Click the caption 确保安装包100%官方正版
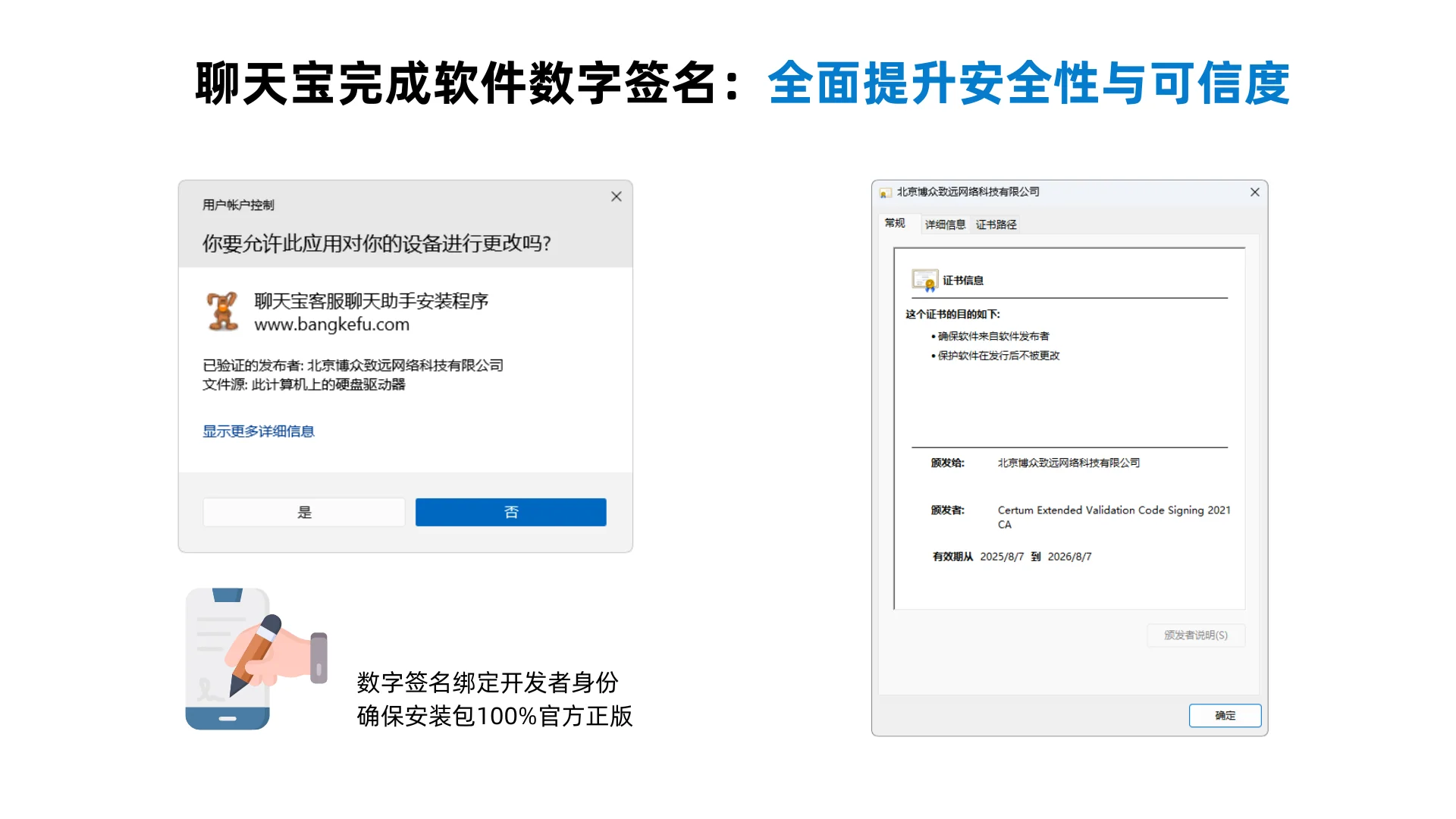 pos(494,716)
